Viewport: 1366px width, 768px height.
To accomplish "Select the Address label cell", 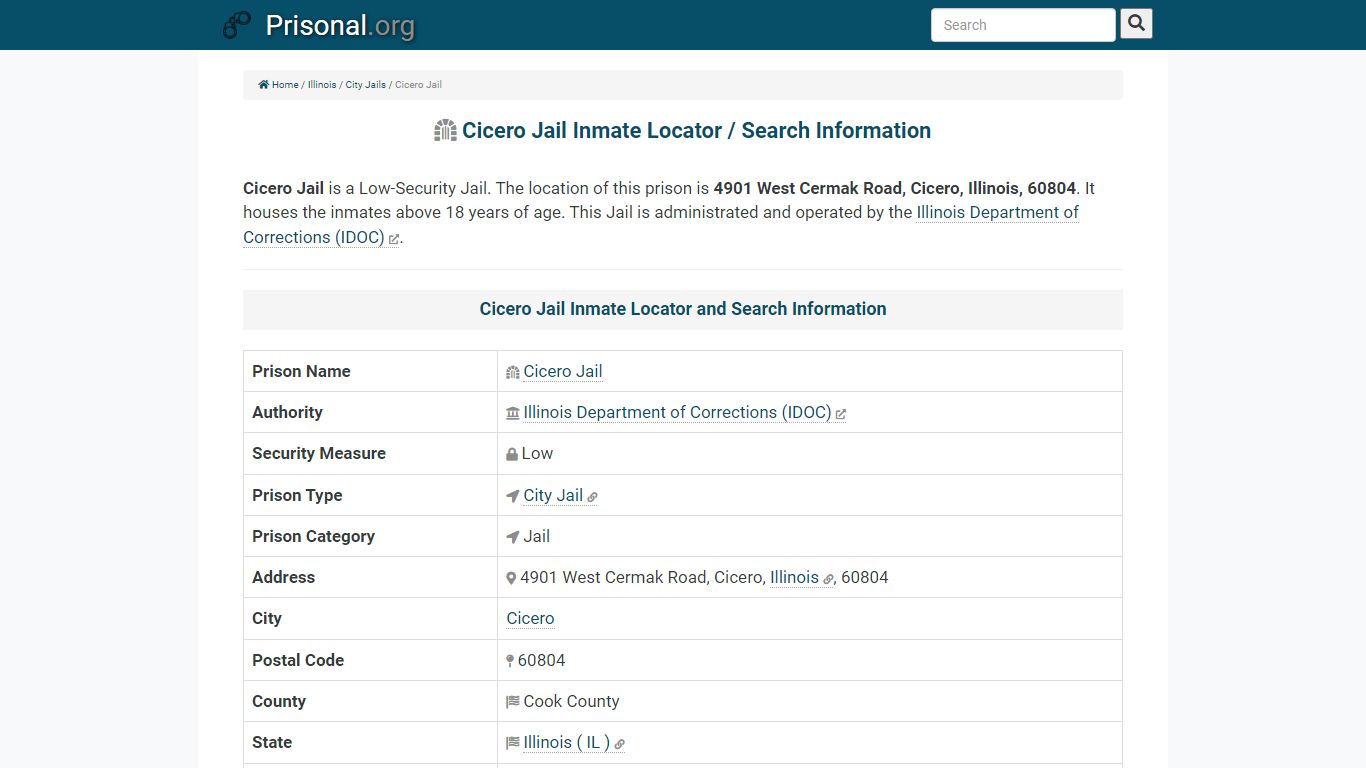I will click(x=370, y=577).
